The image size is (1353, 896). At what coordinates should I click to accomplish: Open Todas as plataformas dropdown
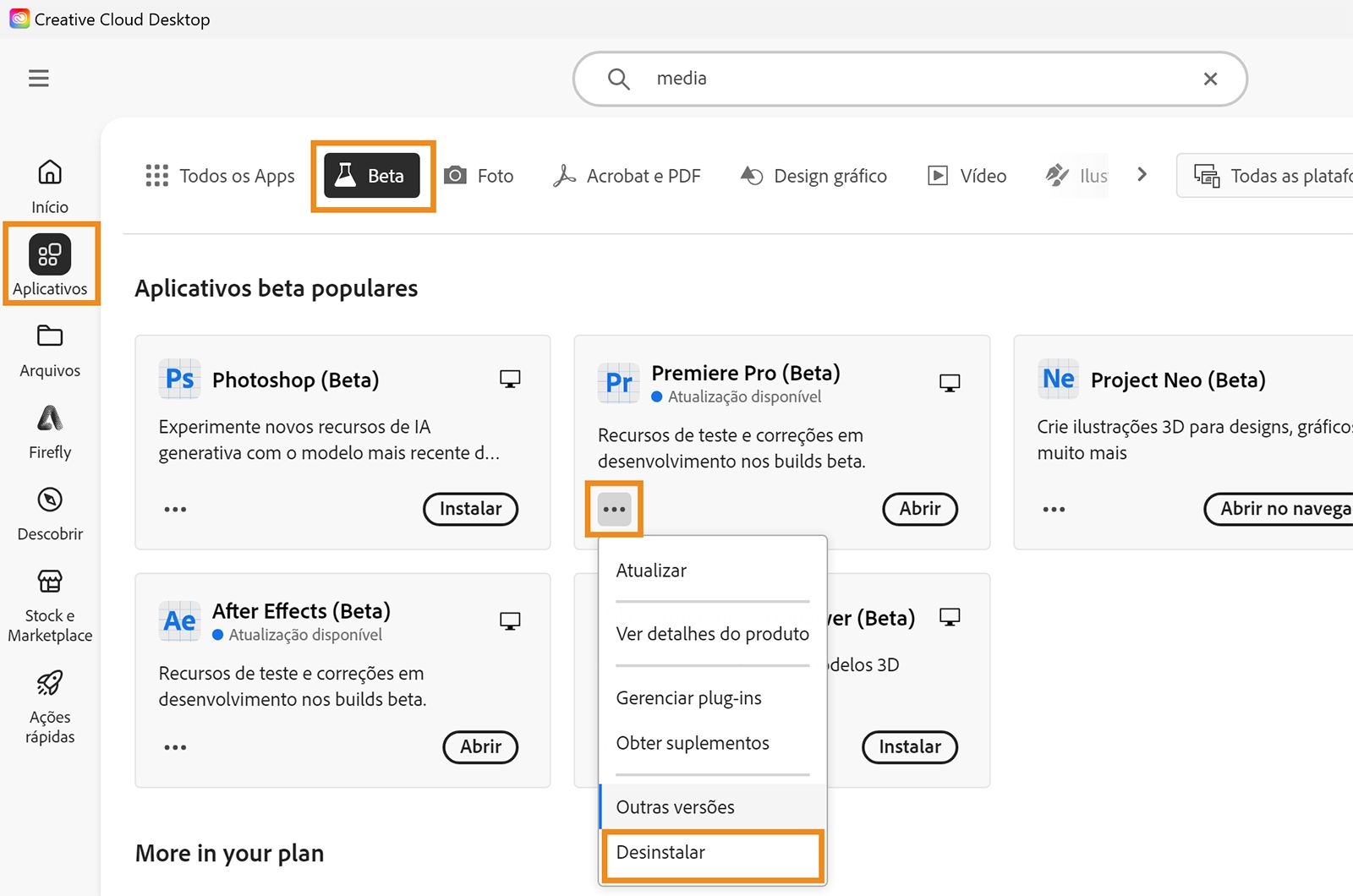pos(1265,176)
